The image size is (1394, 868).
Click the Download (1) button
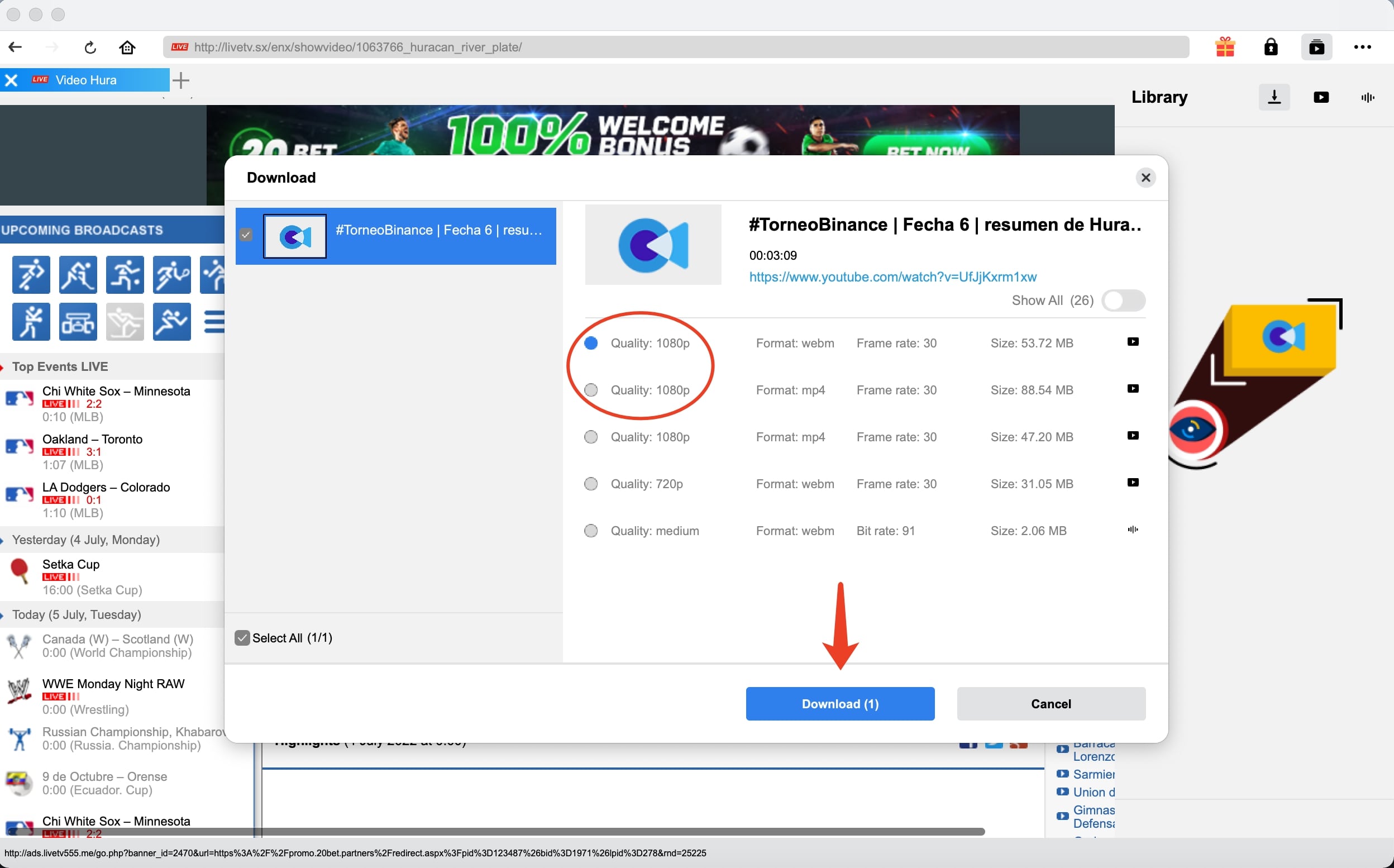pyautogui.click(x=839, y=704)
